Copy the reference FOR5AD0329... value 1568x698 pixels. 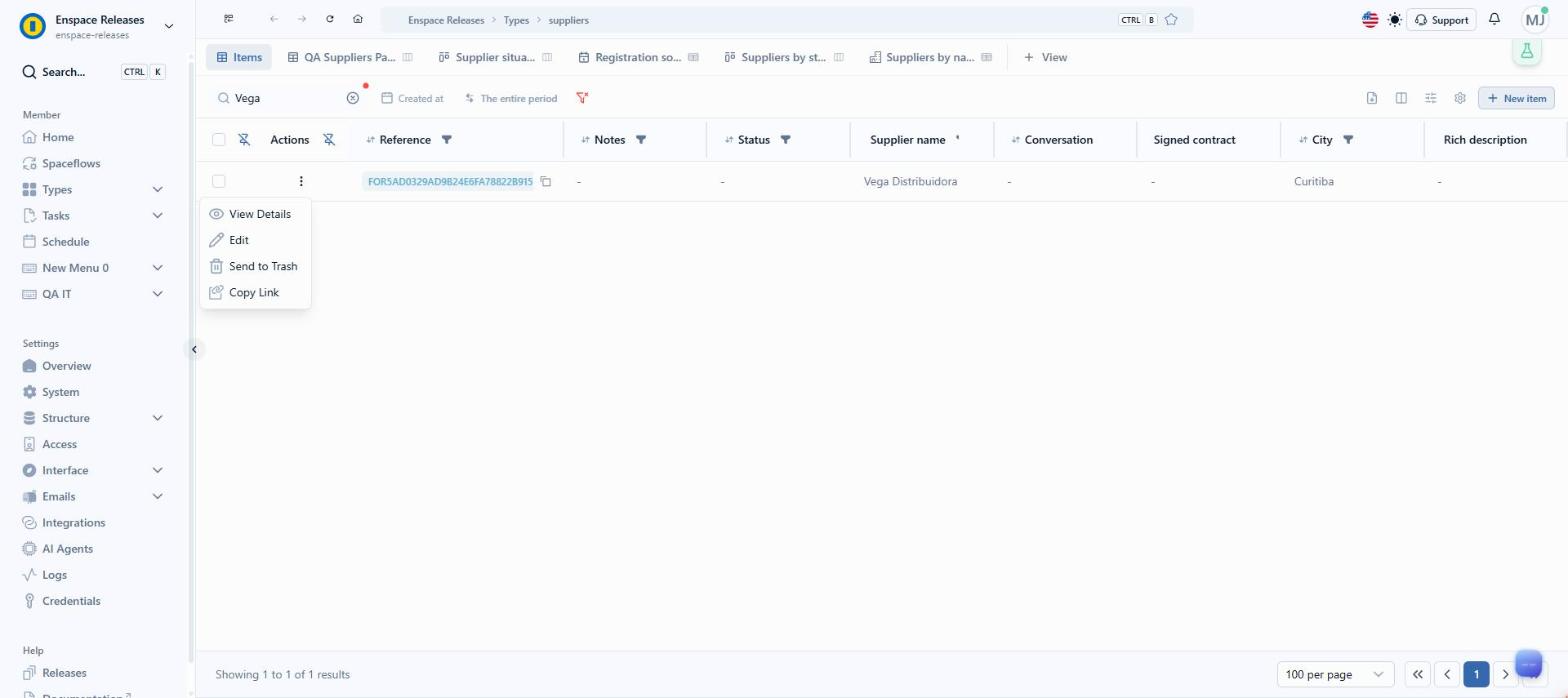pyautogui.click(x=546, y=181)
